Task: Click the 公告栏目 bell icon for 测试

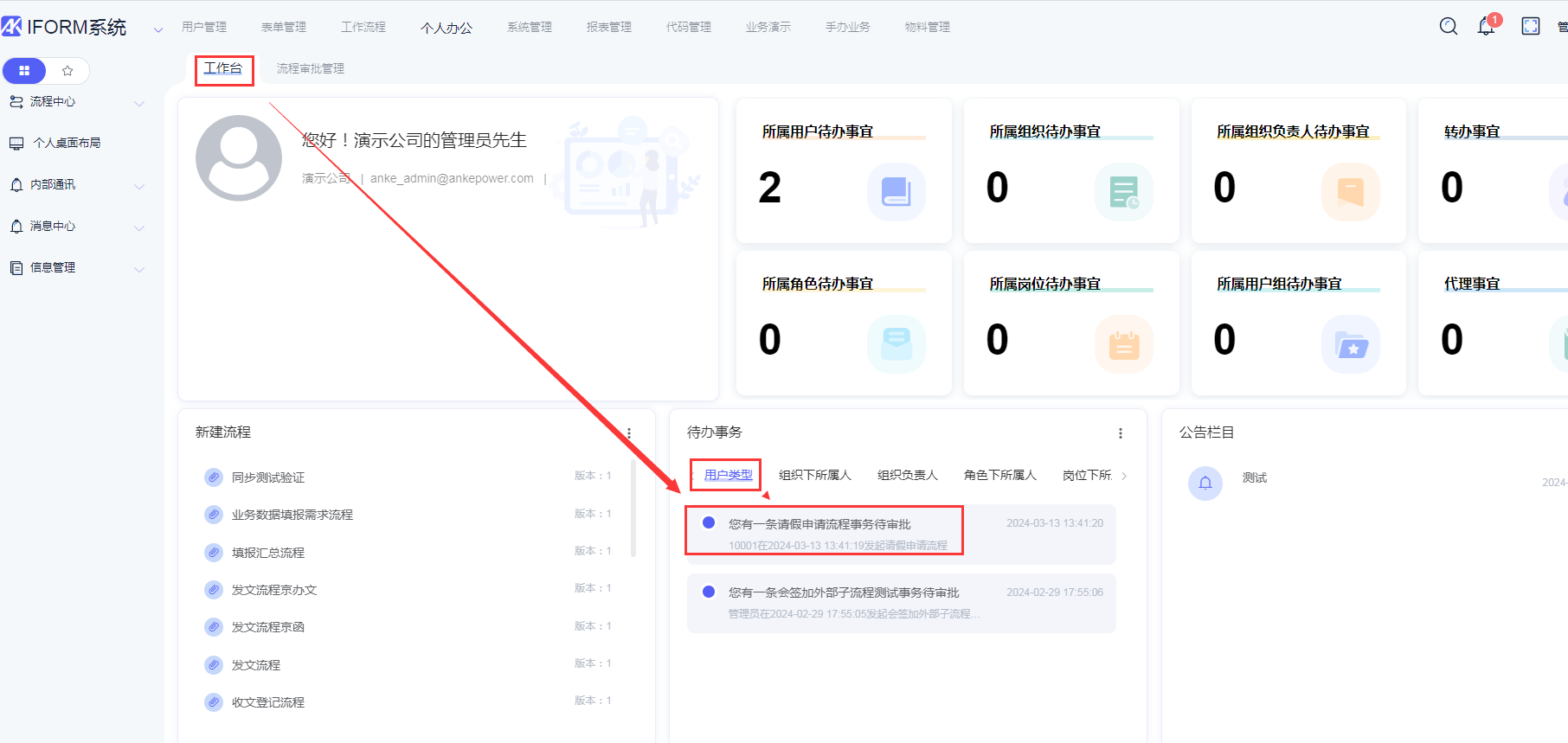Action: pos(1205,483)
